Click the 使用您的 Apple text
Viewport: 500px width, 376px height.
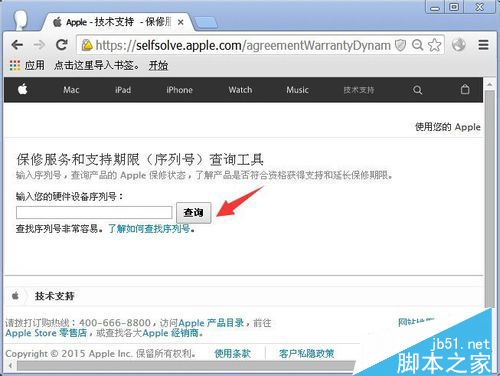click(448, 127)
